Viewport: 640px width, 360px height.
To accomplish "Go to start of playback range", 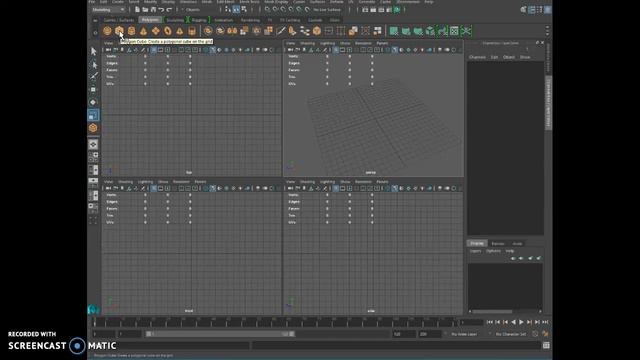I will pos(489,322).
